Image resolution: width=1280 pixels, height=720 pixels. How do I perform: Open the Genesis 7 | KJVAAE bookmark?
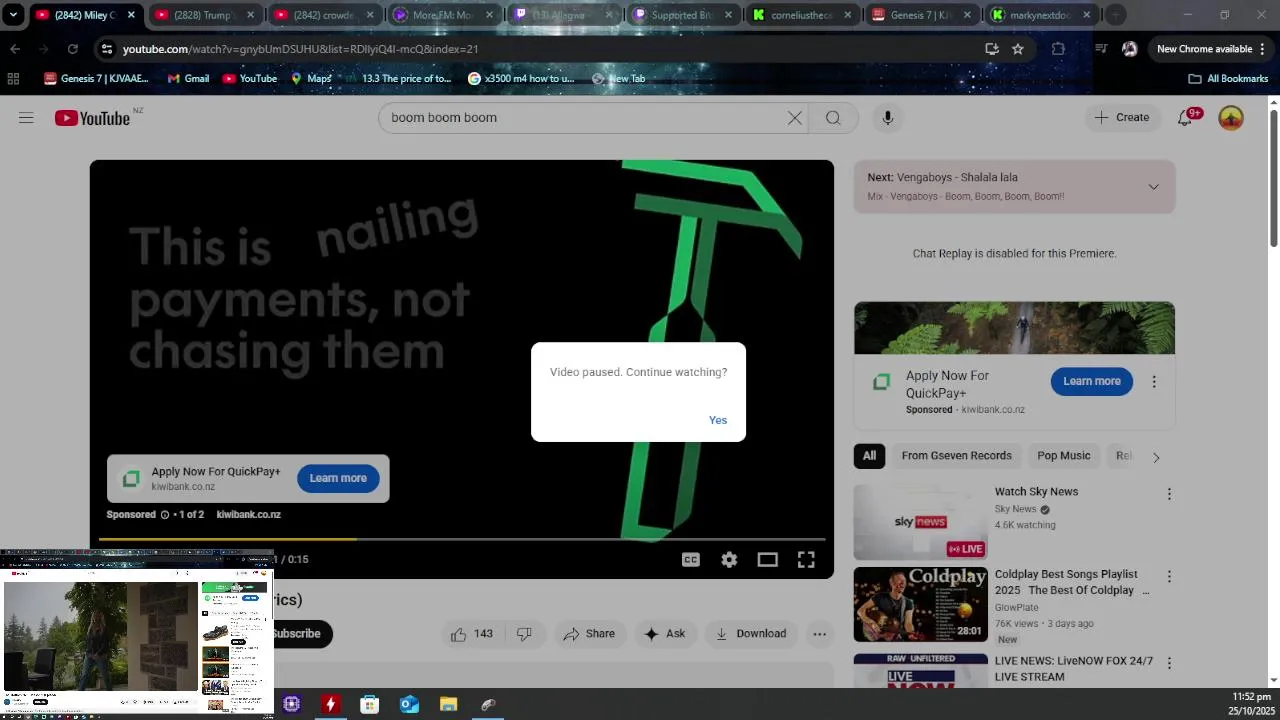click(x=96, y=79)
